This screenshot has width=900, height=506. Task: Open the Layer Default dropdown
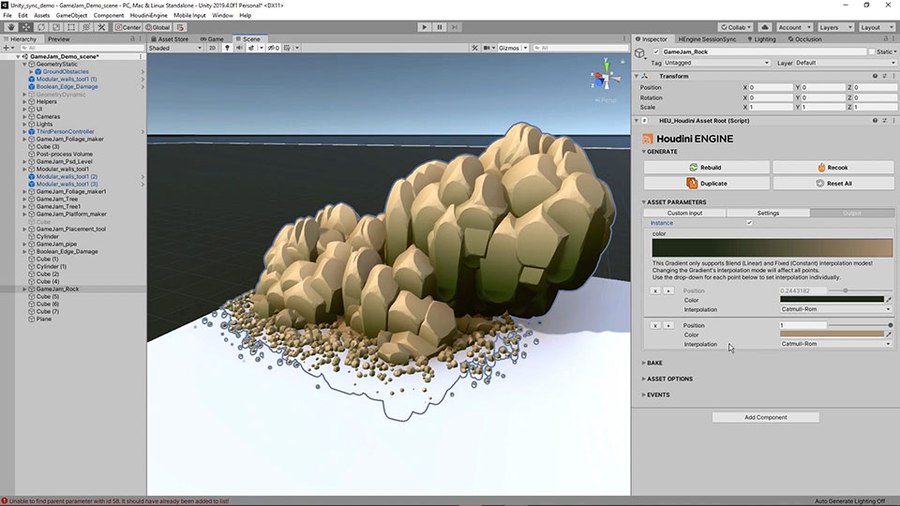pos(845,63)
